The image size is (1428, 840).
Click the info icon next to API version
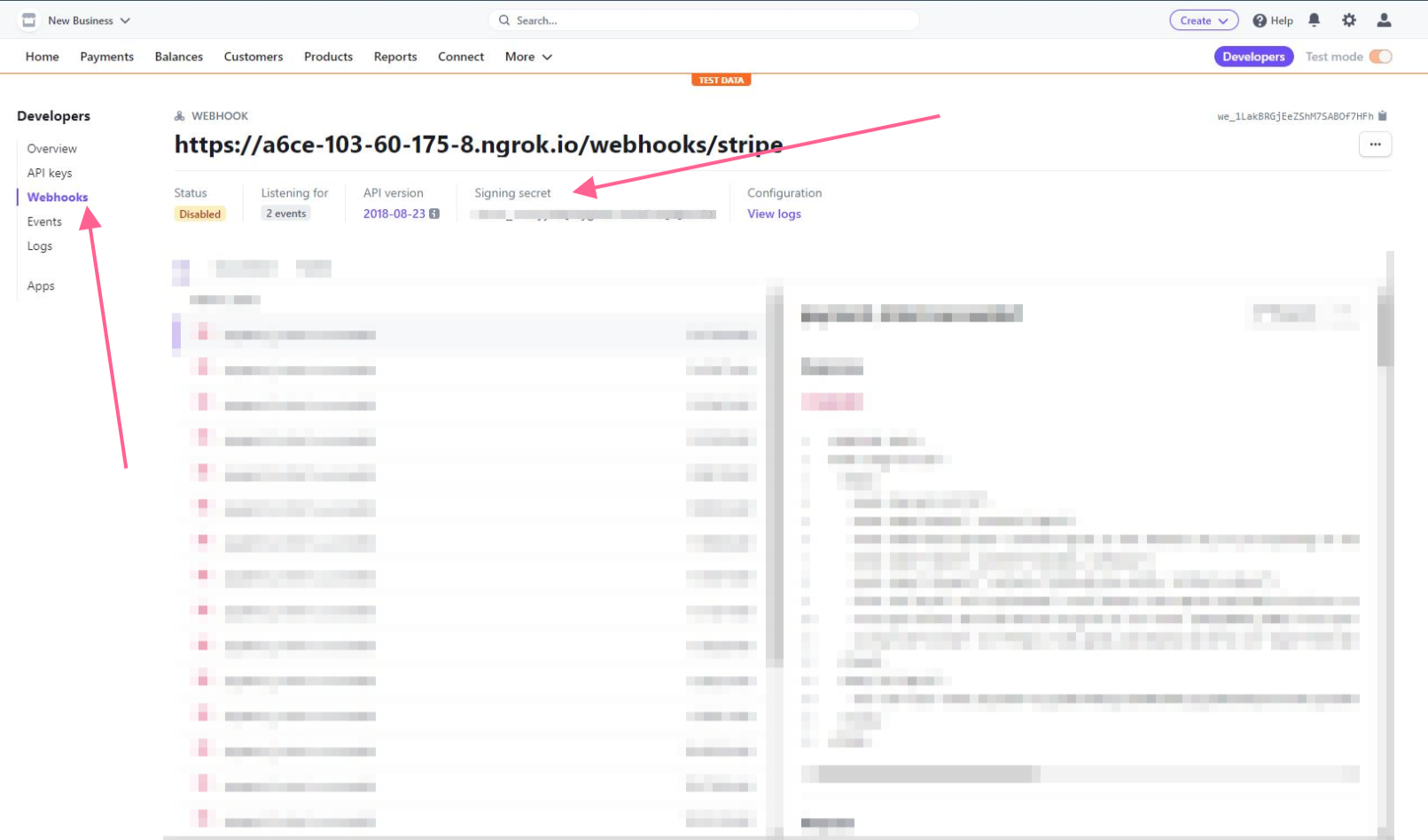click(x=433, y=214)
